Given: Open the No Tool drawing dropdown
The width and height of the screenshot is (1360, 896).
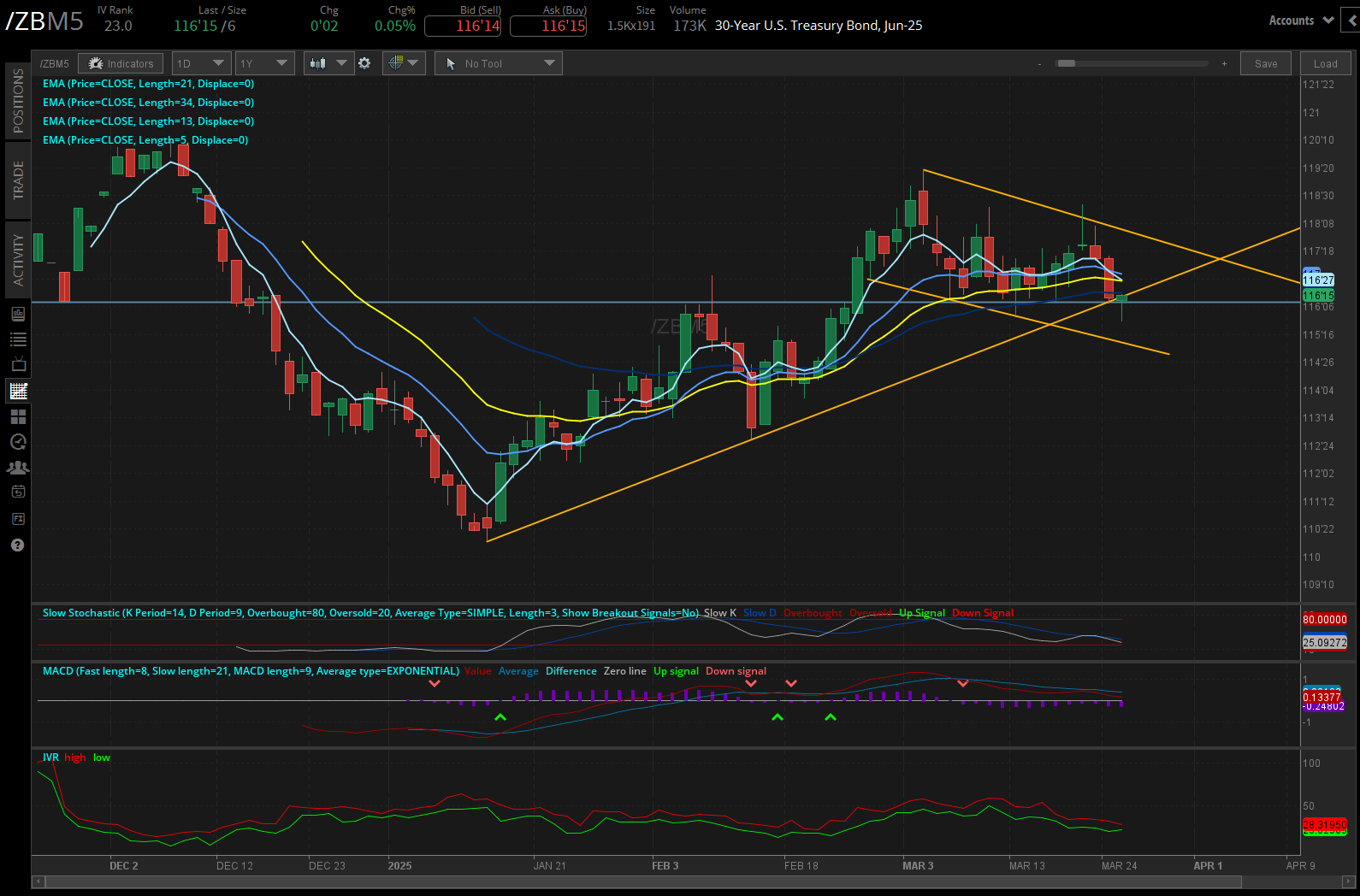Looking at the screenshot, I should tap(549, 63).
